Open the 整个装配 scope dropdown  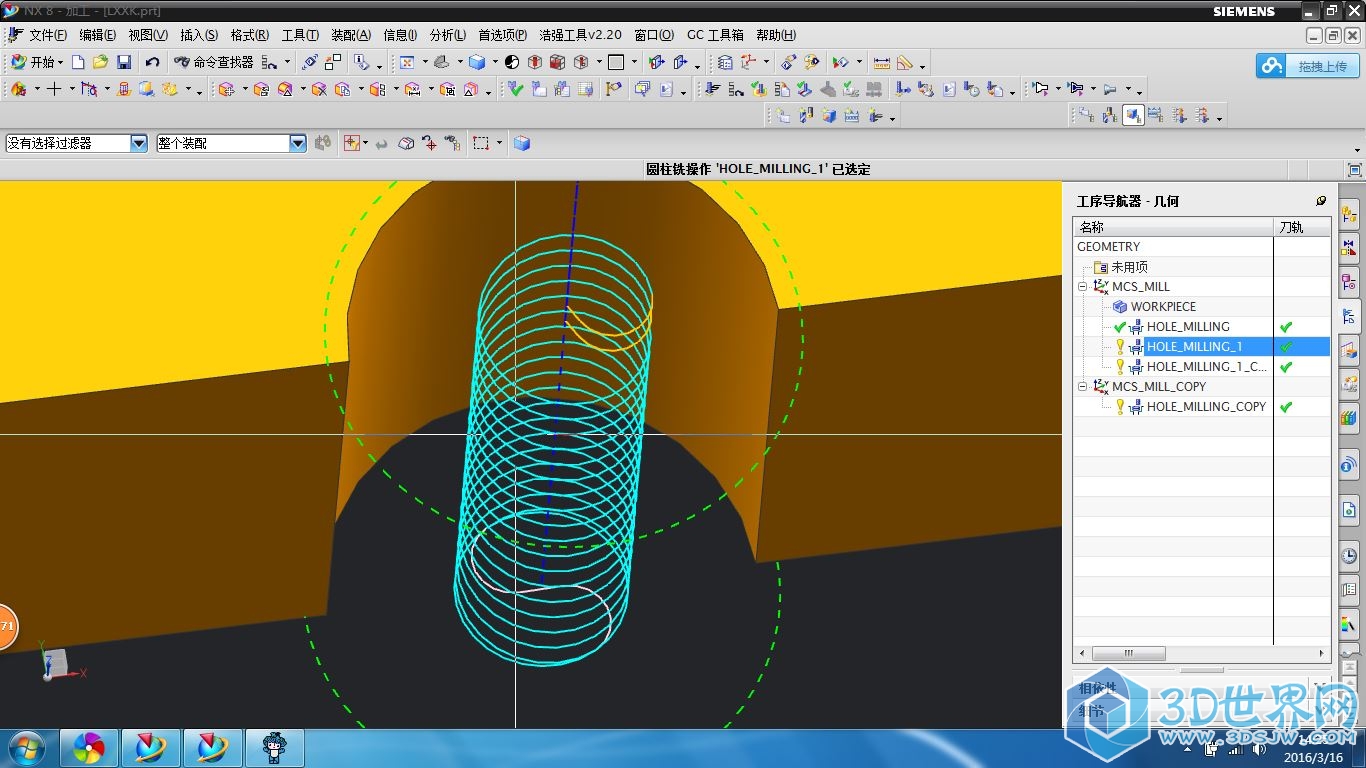[297, 143]
